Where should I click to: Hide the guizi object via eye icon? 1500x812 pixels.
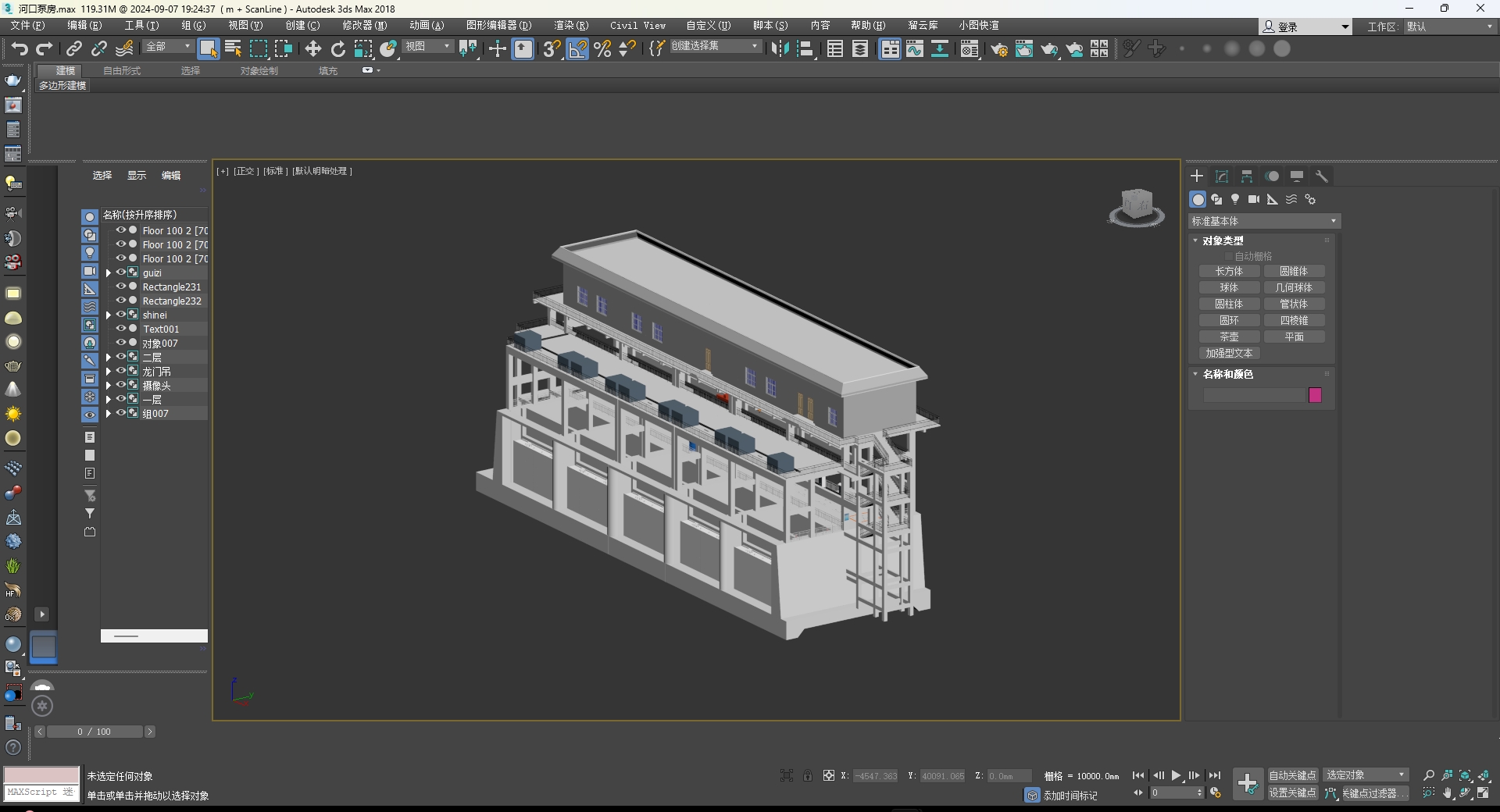click(x=121, y=272)
